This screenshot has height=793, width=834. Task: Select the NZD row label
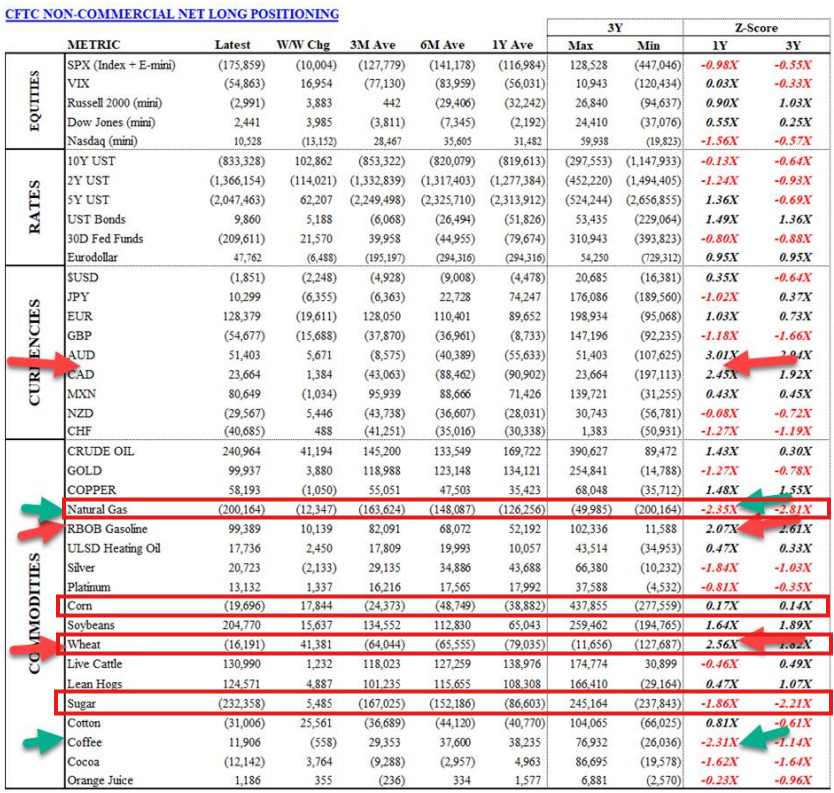tap(80, 413)
